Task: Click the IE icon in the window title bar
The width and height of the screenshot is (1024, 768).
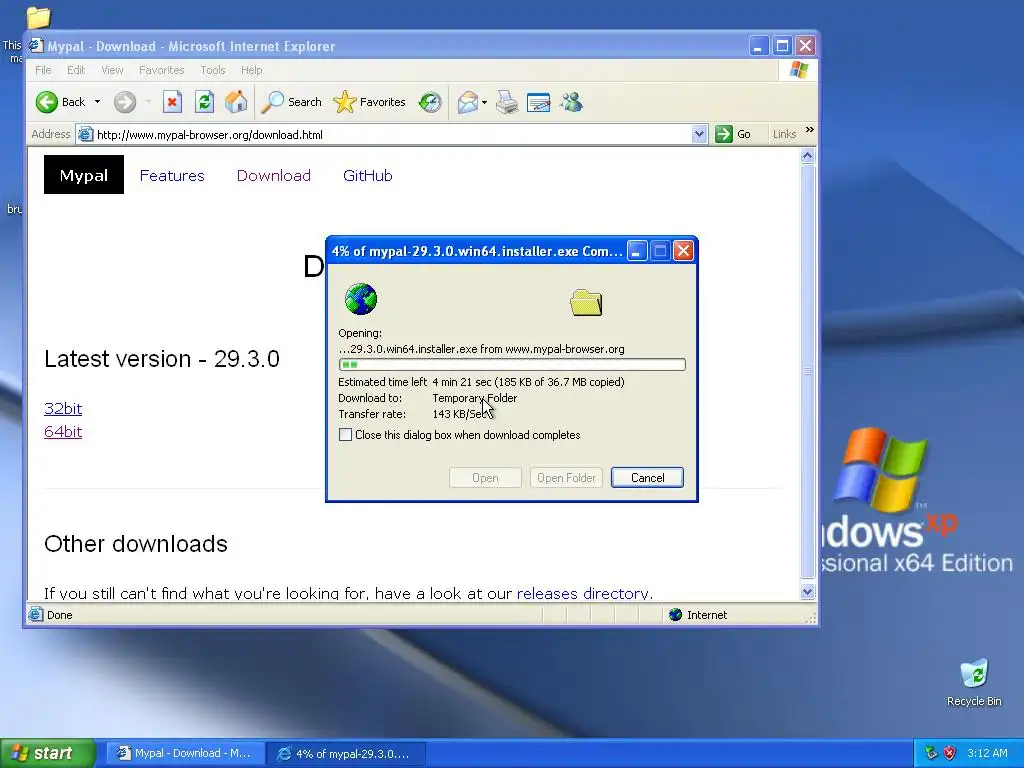Action: (x=37, y=46)
